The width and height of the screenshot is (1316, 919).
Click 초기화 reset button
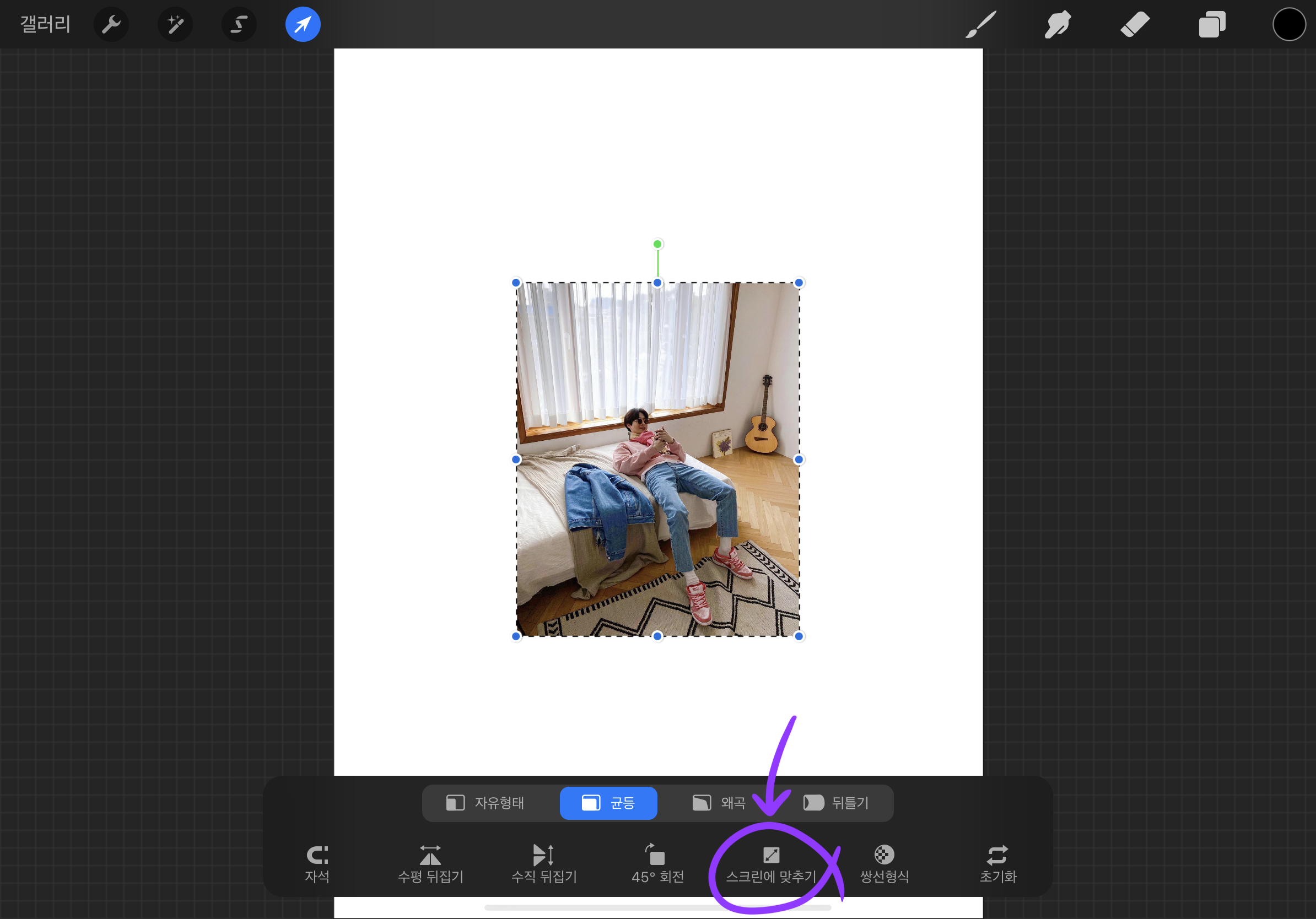998,864
